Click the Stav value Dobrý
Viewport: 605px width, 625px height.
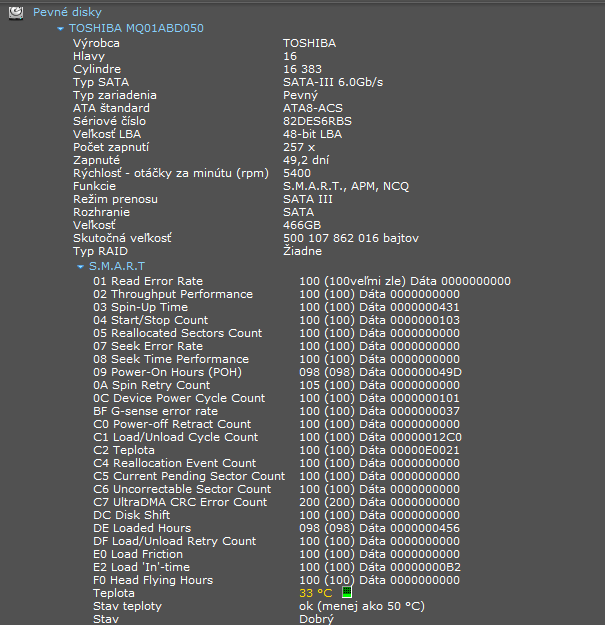(316, 619)
